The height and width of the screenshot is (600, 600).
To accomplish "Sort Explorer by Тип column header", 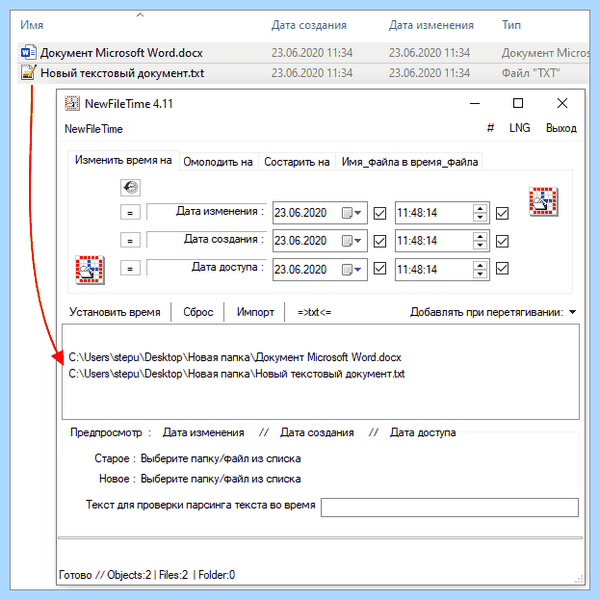I will pos(511,25).
